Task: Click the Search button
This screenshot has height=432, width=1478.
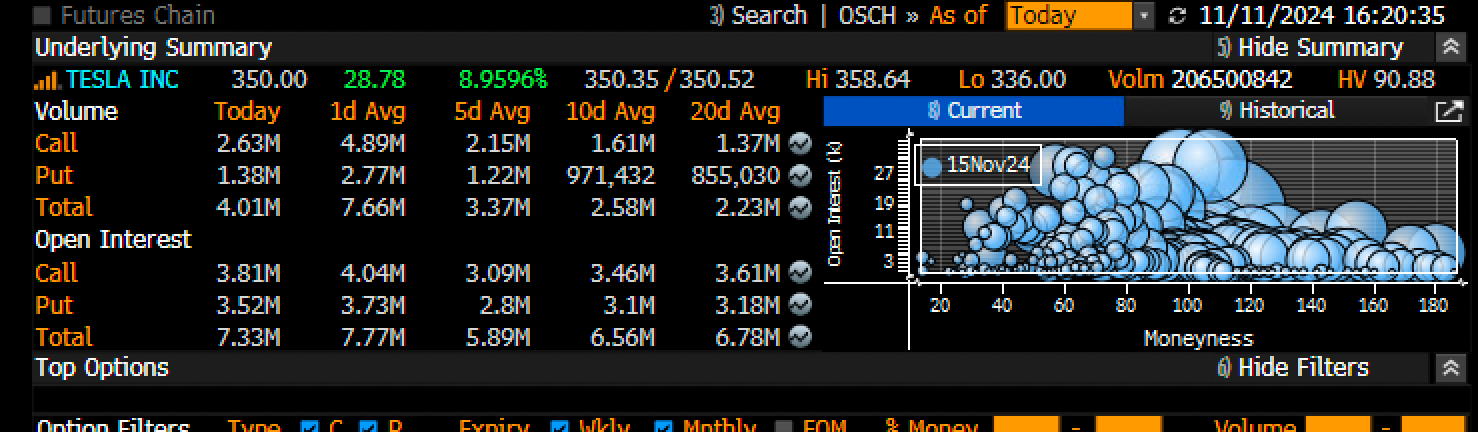Action: (x=758, y=16)
